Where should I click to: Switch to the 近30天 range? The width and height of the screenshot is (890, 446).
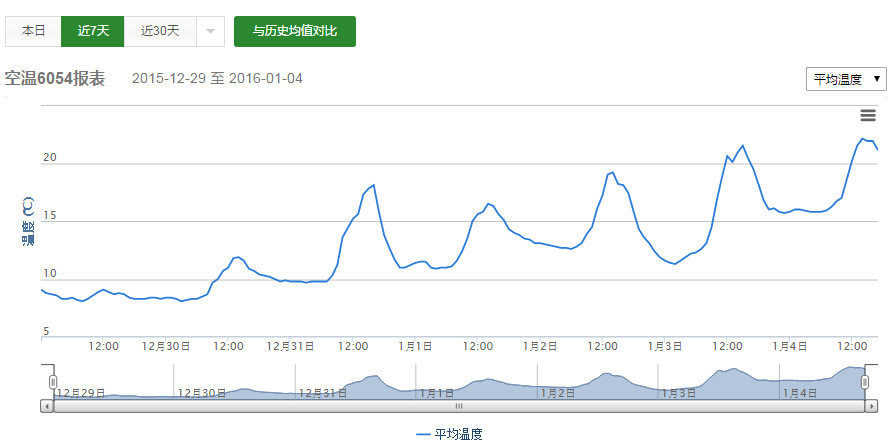pos(160,31)
